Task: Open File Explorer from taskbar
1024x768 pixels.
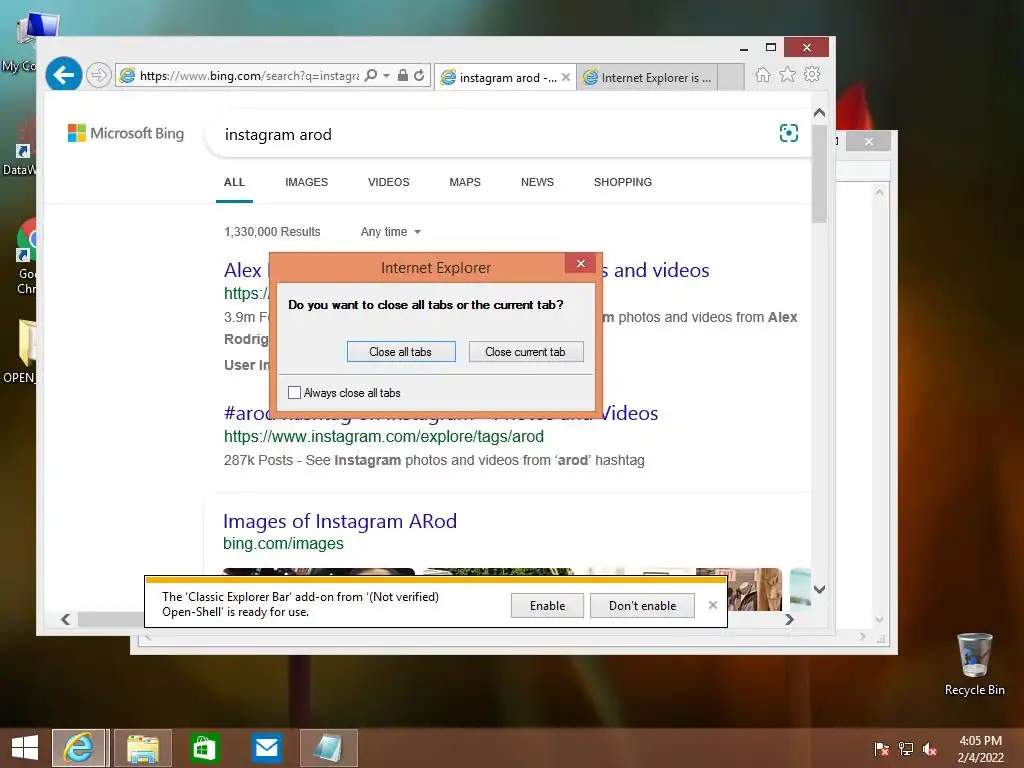Action: (143, 748)
